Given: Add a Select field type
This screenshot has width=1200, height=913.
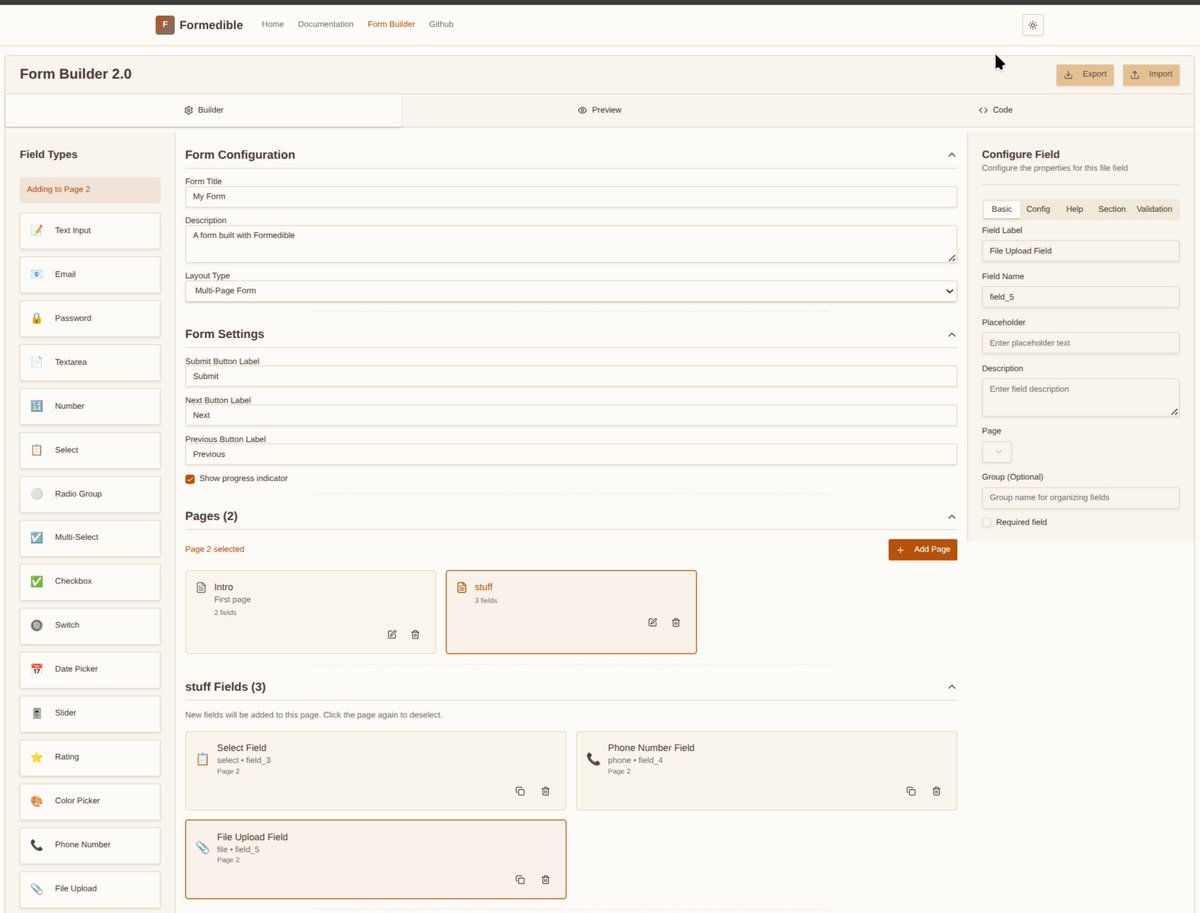Looking at the screenshot, I should coord(90,450).
